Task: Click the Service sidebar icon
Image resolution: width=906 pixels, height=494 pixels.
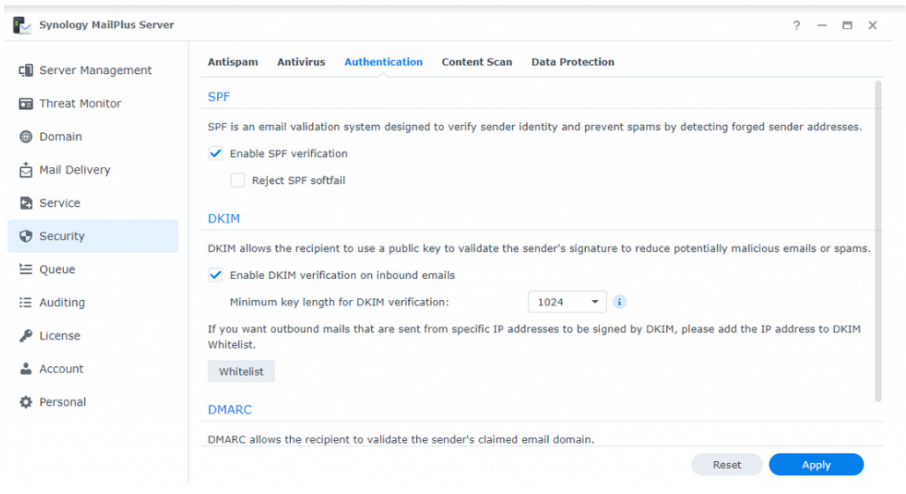Action: click(x=25, y=203)
